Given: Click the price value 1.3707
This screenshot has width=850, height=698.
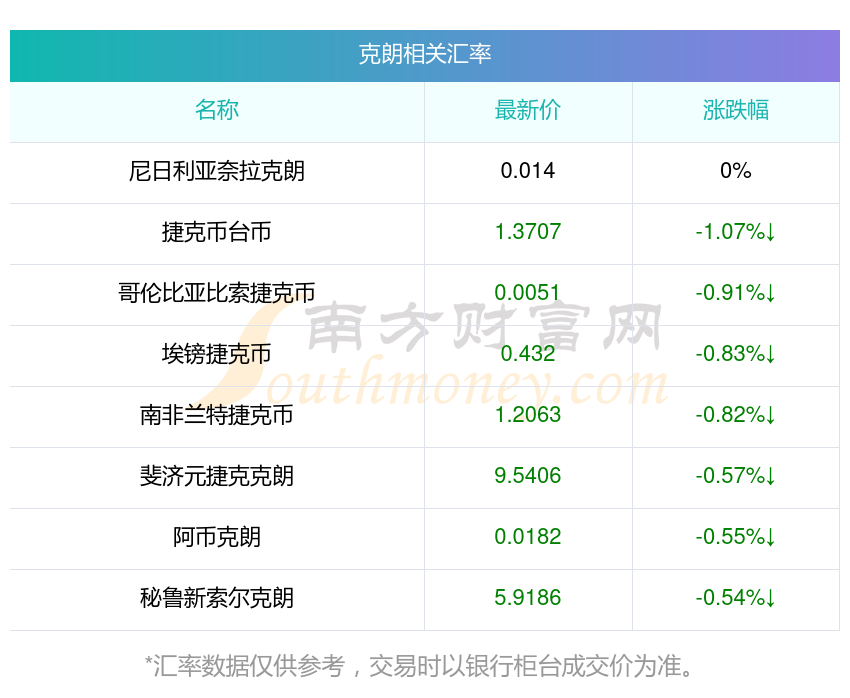Looking at the screenshot, I should 527,232.
